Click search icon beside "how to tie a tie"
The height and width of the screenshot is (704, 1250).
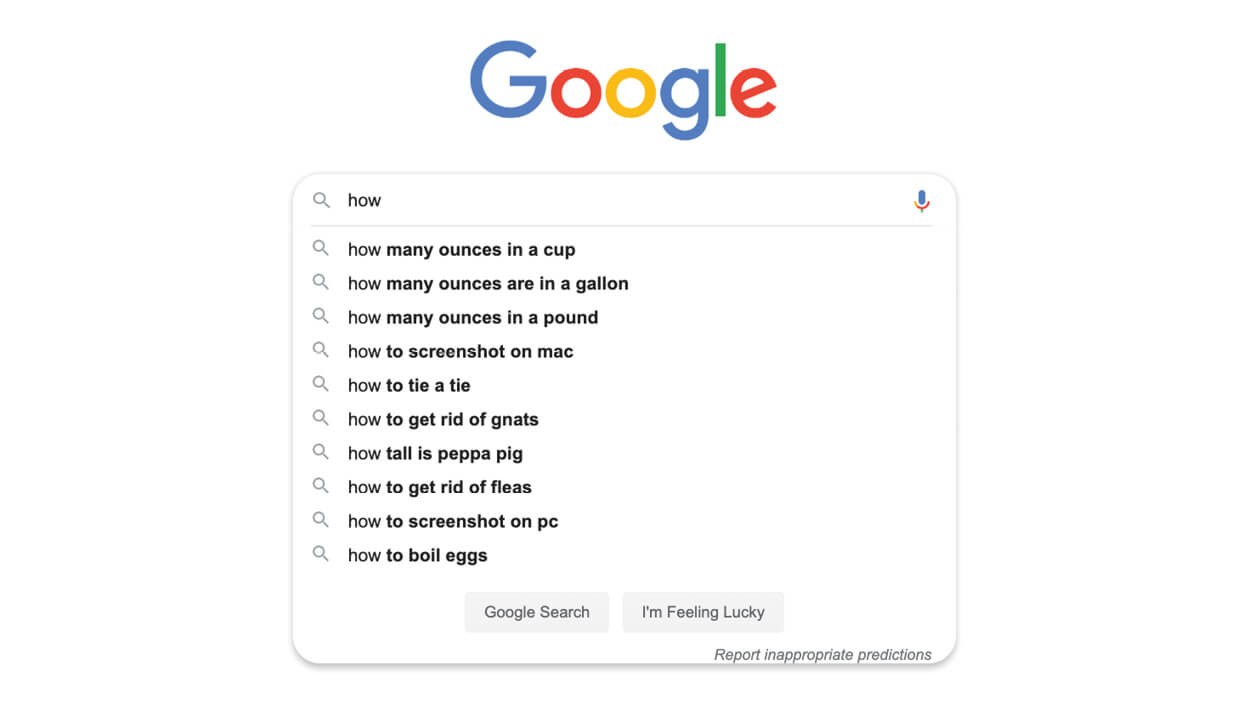coord(320,384)
